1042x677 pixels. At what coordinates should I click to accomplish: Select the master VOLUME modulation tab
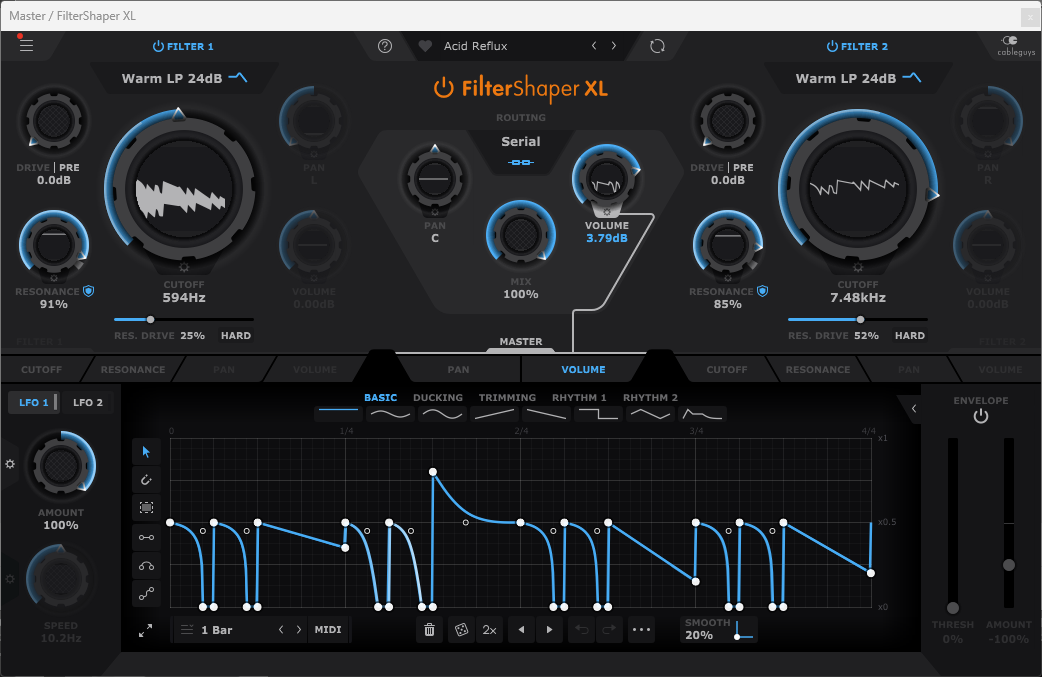(x=583, y=369)
